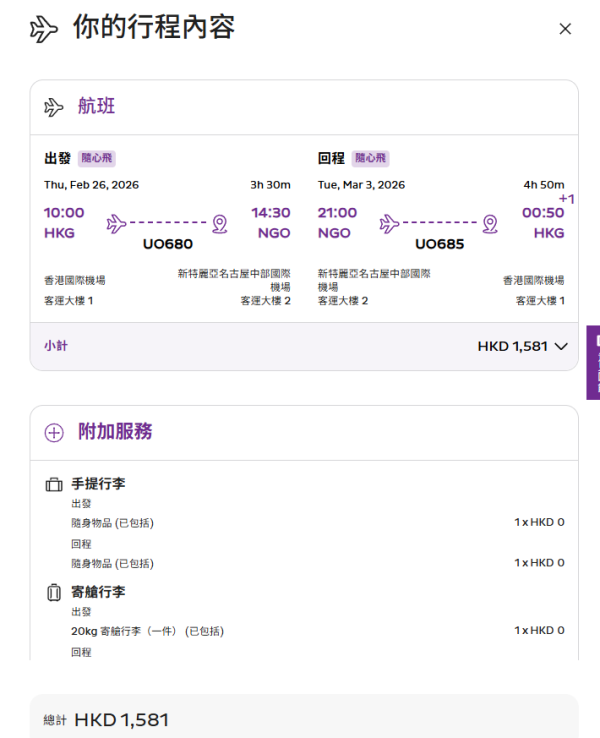Image resolution: width=600 pixels, height=738 pixels.
Task: Click the plus circle icon beside 附加服務
Action: pos(54,432)
